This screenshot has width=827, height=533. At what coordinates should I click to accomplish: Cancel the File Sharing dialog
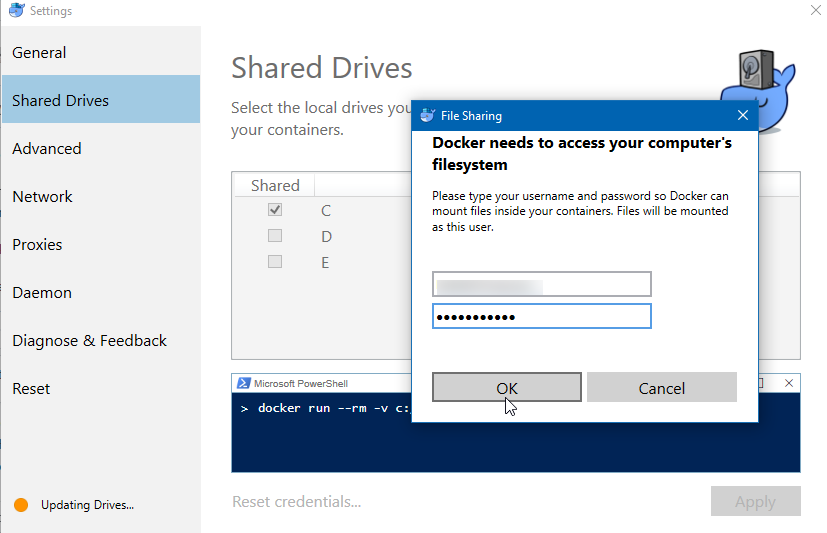661,387
